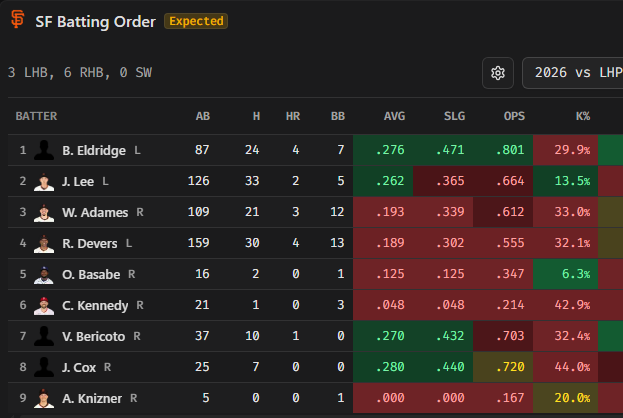Image resolution: width=623 pixels, height=418 pixels.
Task: Sort table by SLG column header
Action: click(x=454, y=116)
